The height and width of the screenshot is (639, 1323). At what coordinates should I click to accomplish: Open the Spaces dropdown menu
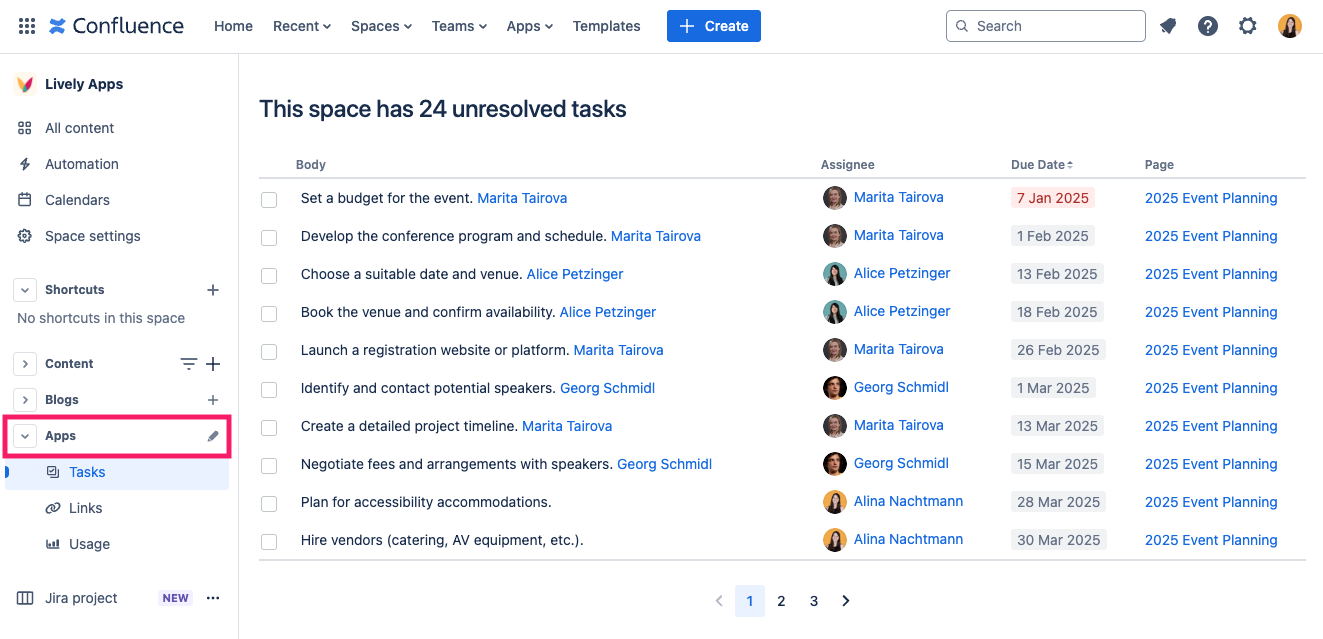[381, 26]
